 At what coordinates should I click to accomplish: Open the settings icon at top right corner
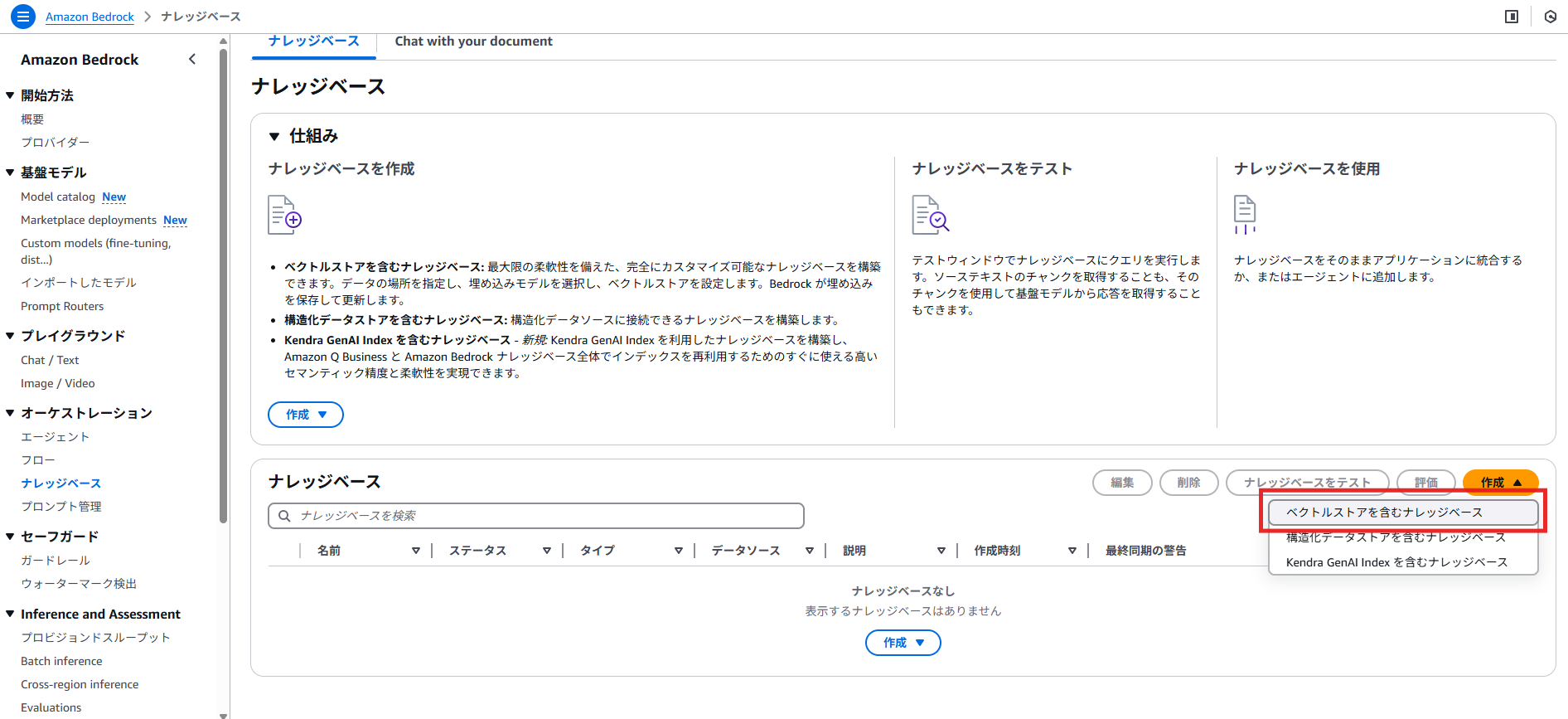1550,17
